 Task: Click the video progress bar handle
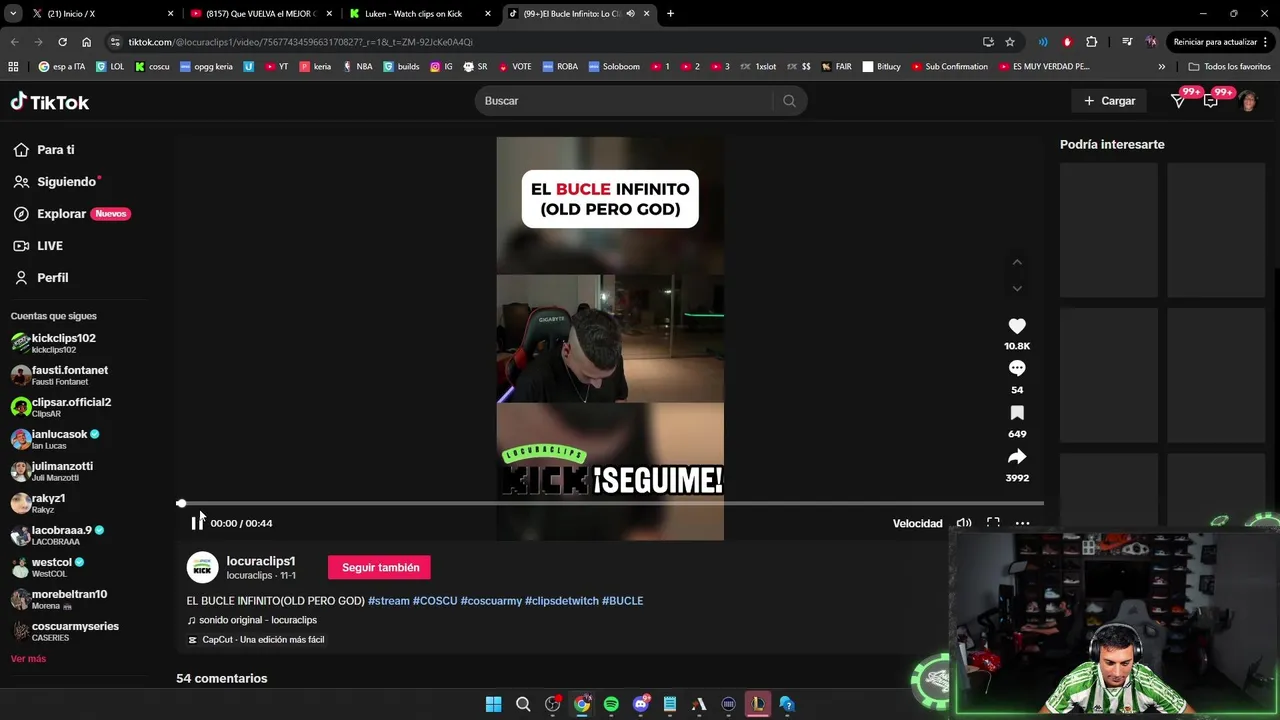[x=181, y=504]
